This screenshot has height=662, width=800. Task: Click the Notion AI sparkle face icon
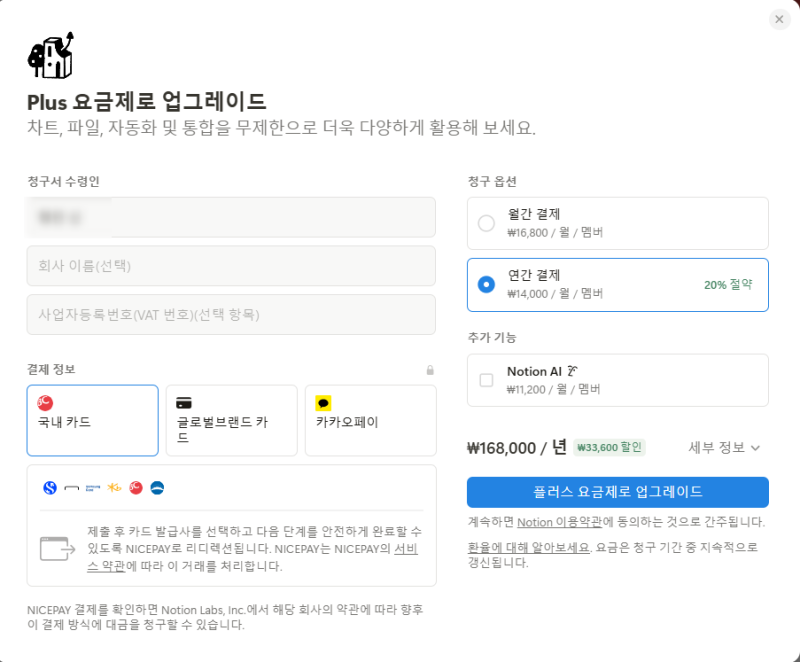572,371
